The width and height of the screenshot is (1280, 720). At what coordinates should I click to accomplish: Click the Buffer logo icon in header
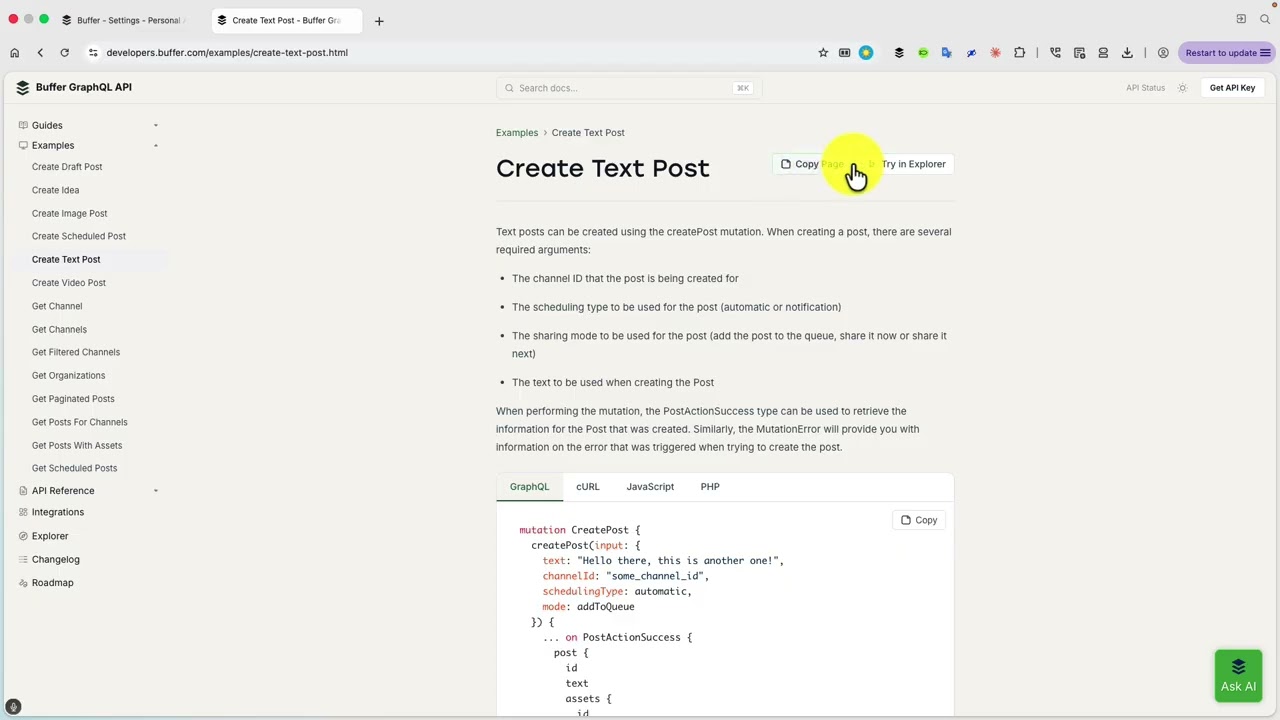pyautogui.click(x=23, y=88)
